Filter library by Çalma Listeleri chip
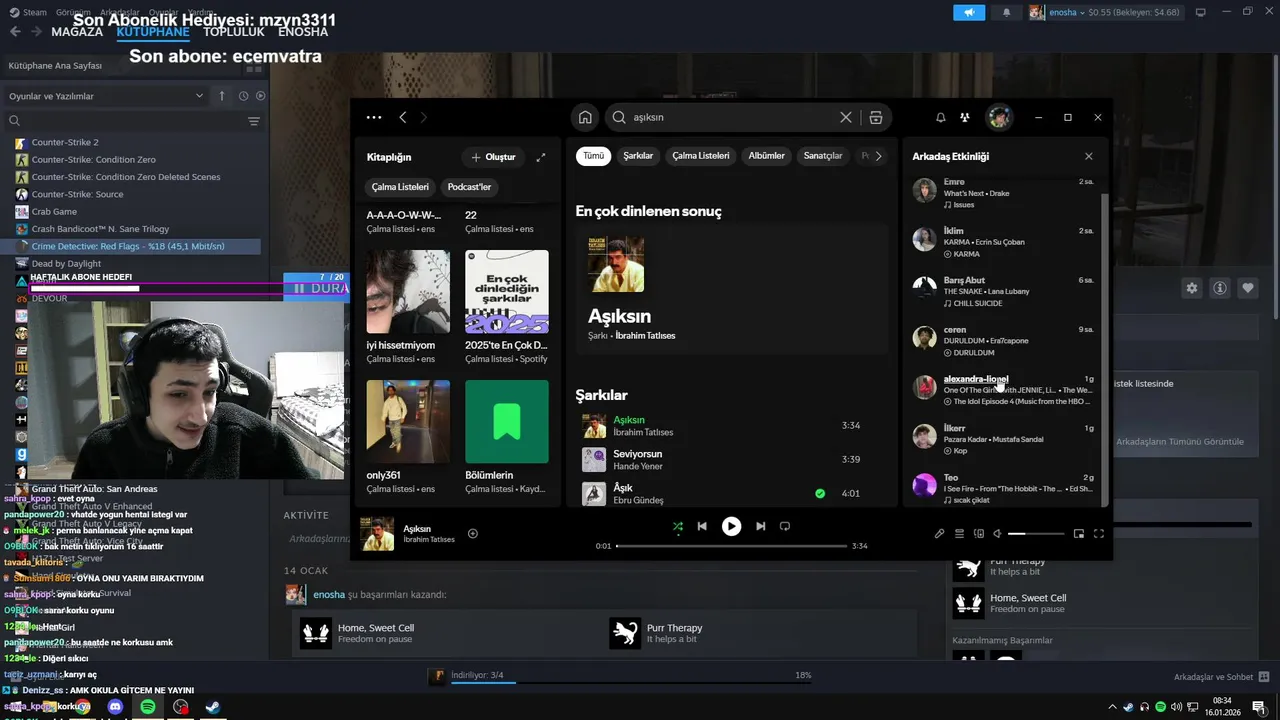The image size is (1280, 720). click(400, 187)
